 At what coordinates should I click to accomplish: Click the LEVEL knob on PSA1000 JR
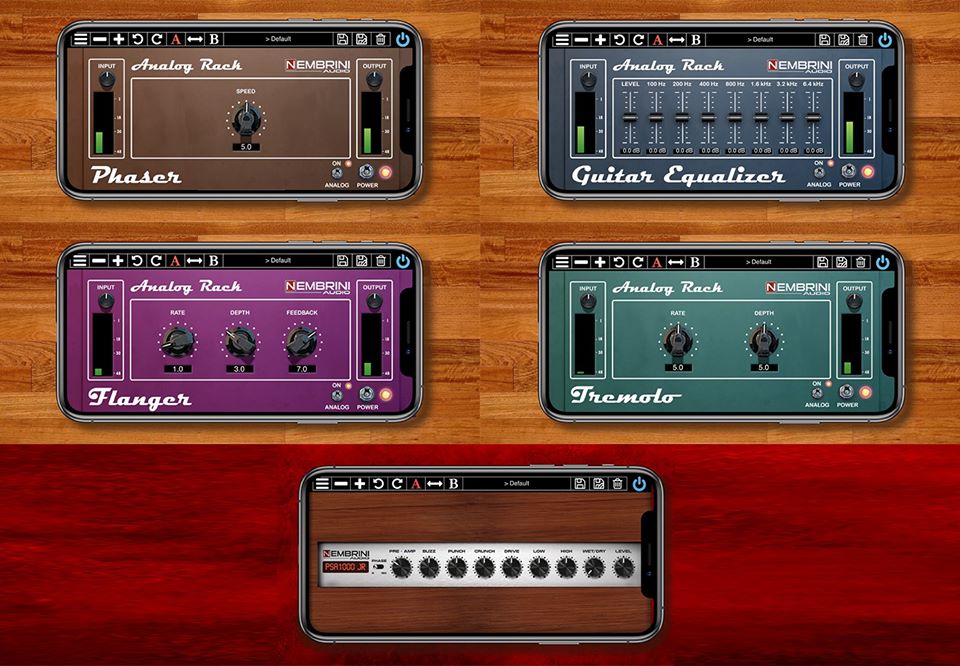pos(623,567)
